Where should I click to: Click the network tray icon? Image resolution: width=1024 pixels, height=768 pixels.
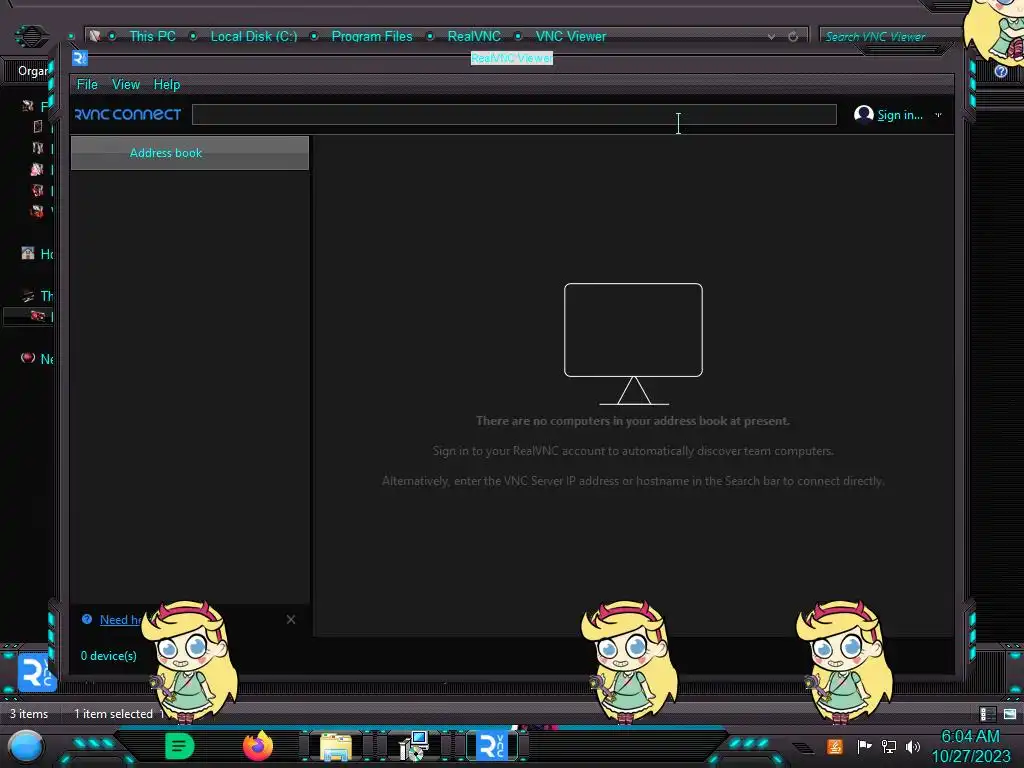pos(889,746)
